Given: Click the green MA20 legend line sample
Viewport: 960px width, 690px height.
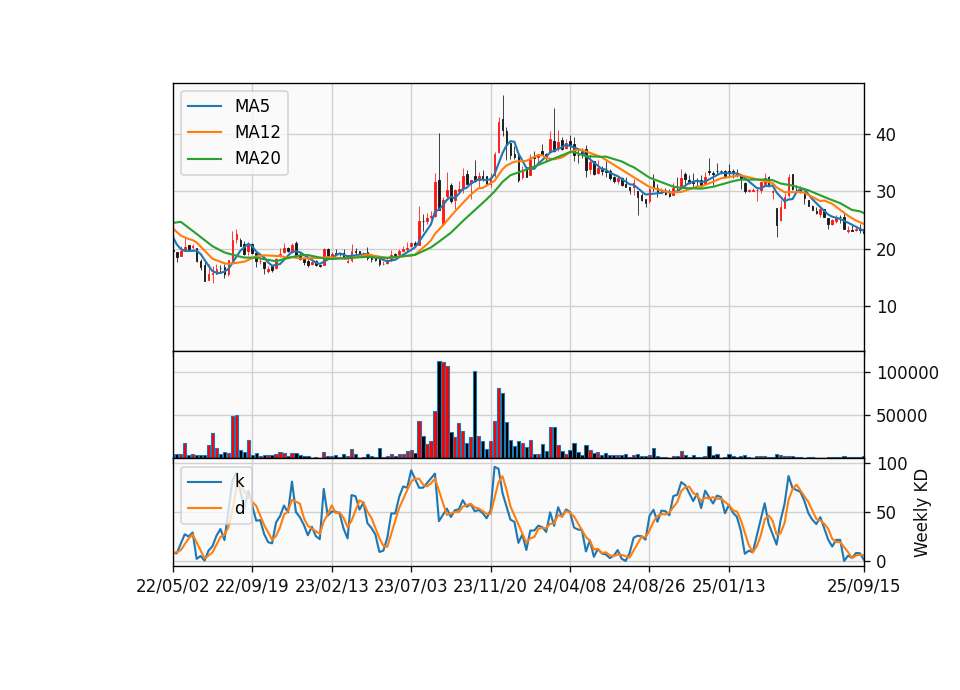Looking at the screenshot, I should tap(204, 159).
